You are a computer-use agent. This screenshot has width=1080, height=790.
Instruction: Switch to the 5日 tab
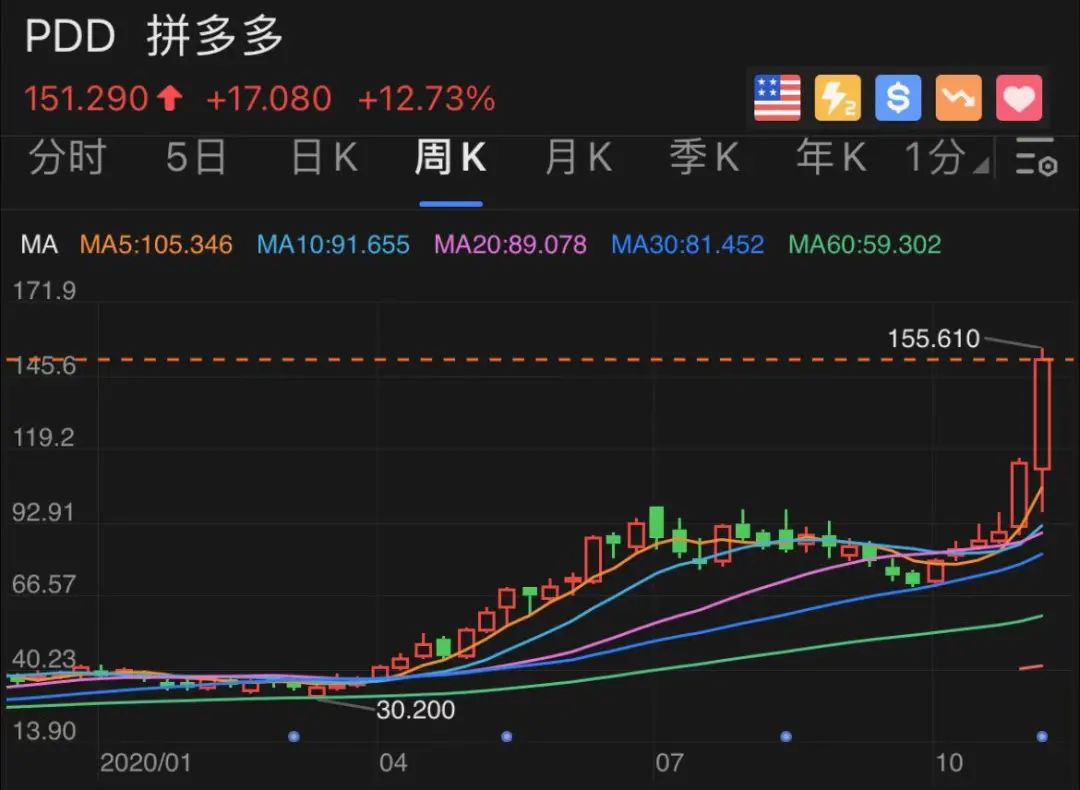point(196,157)
